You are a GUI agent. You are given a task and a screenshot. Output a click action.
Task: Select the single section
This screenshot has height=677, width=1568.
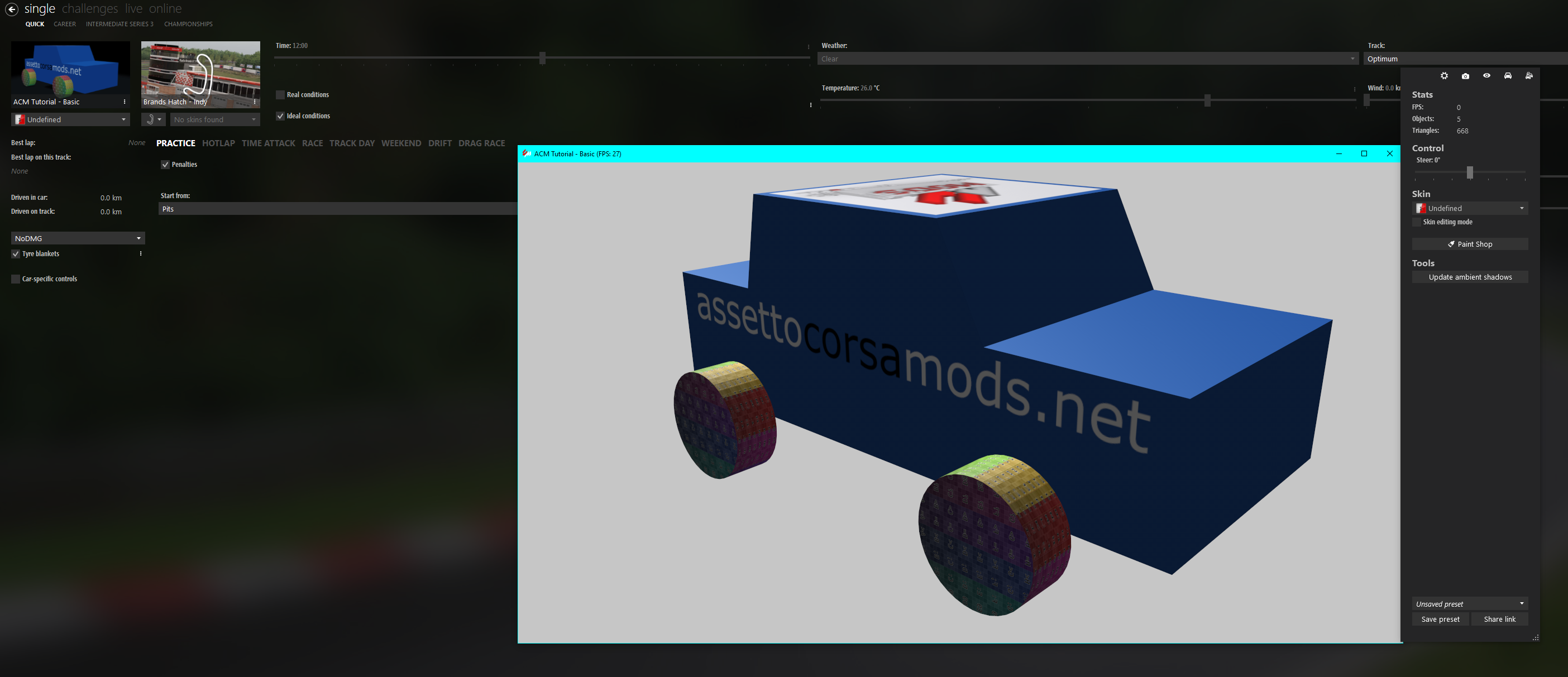[x=40, y=8]
